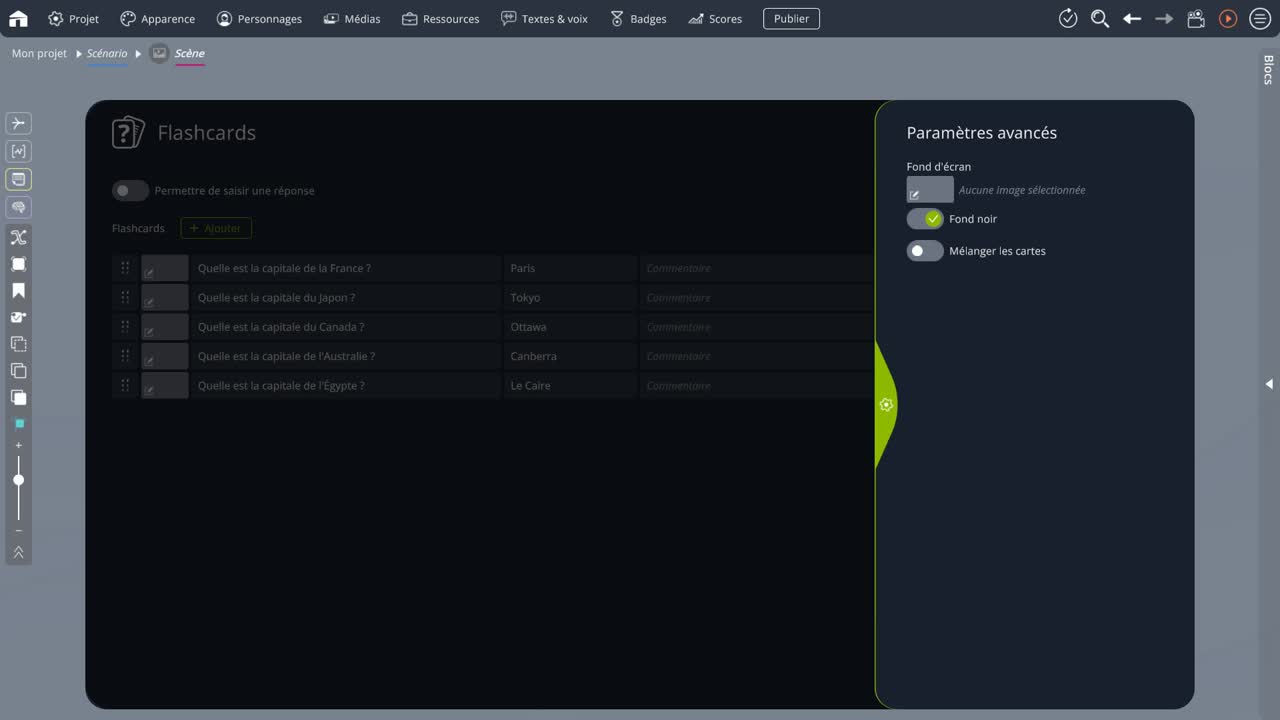The width and height of the screenshot is (1280, 720).
Task: Click the zoom slider handle
Action: [x=18, y=480]
